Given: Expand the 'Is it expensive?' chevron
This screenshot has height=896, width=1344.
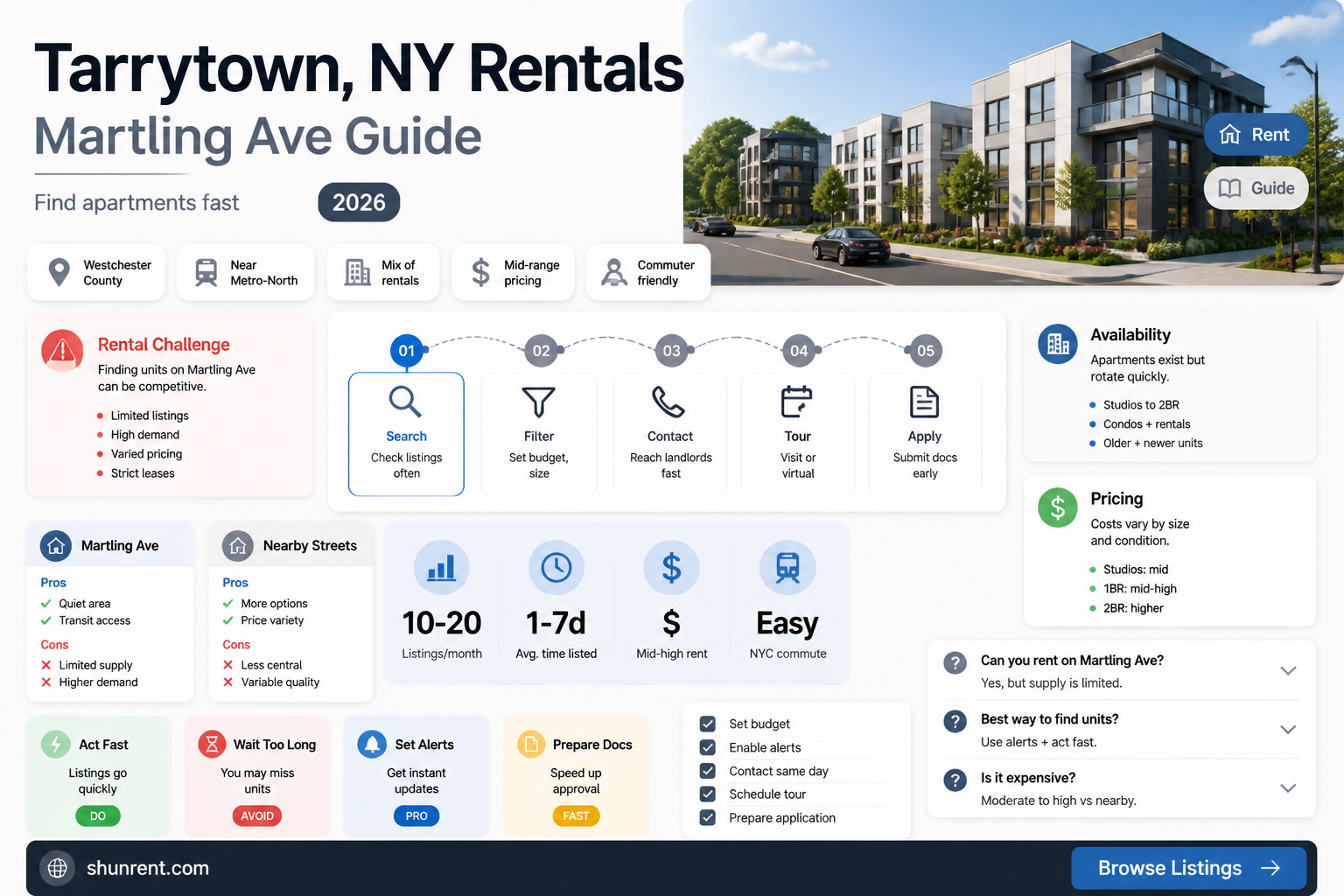Looking at the screenshot, I should click(x=1288, y=788).
